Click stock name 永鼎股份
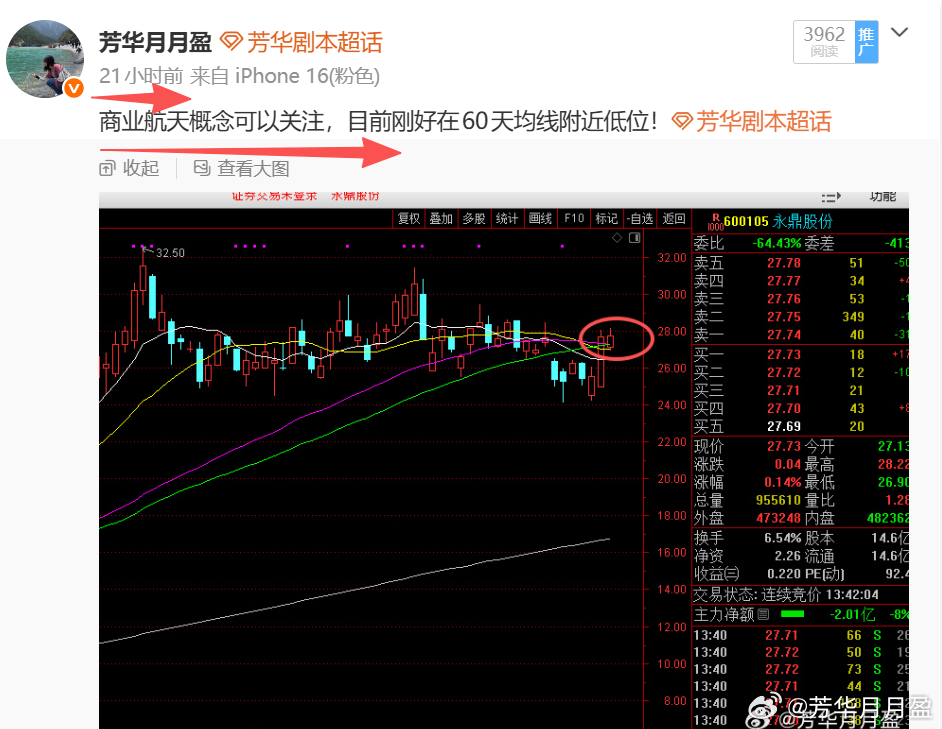Image resolution: width=942 pixels, height=729 pixels. 802,221
